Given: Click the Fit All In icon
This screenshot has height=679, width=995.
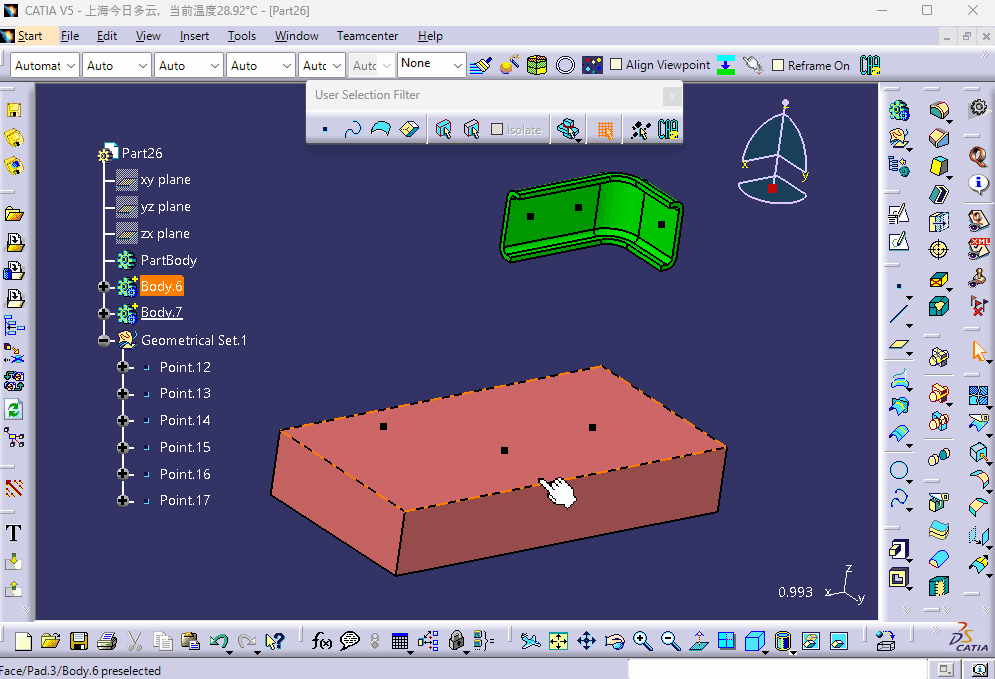Looking at the screenshot, I should [558, 642].
